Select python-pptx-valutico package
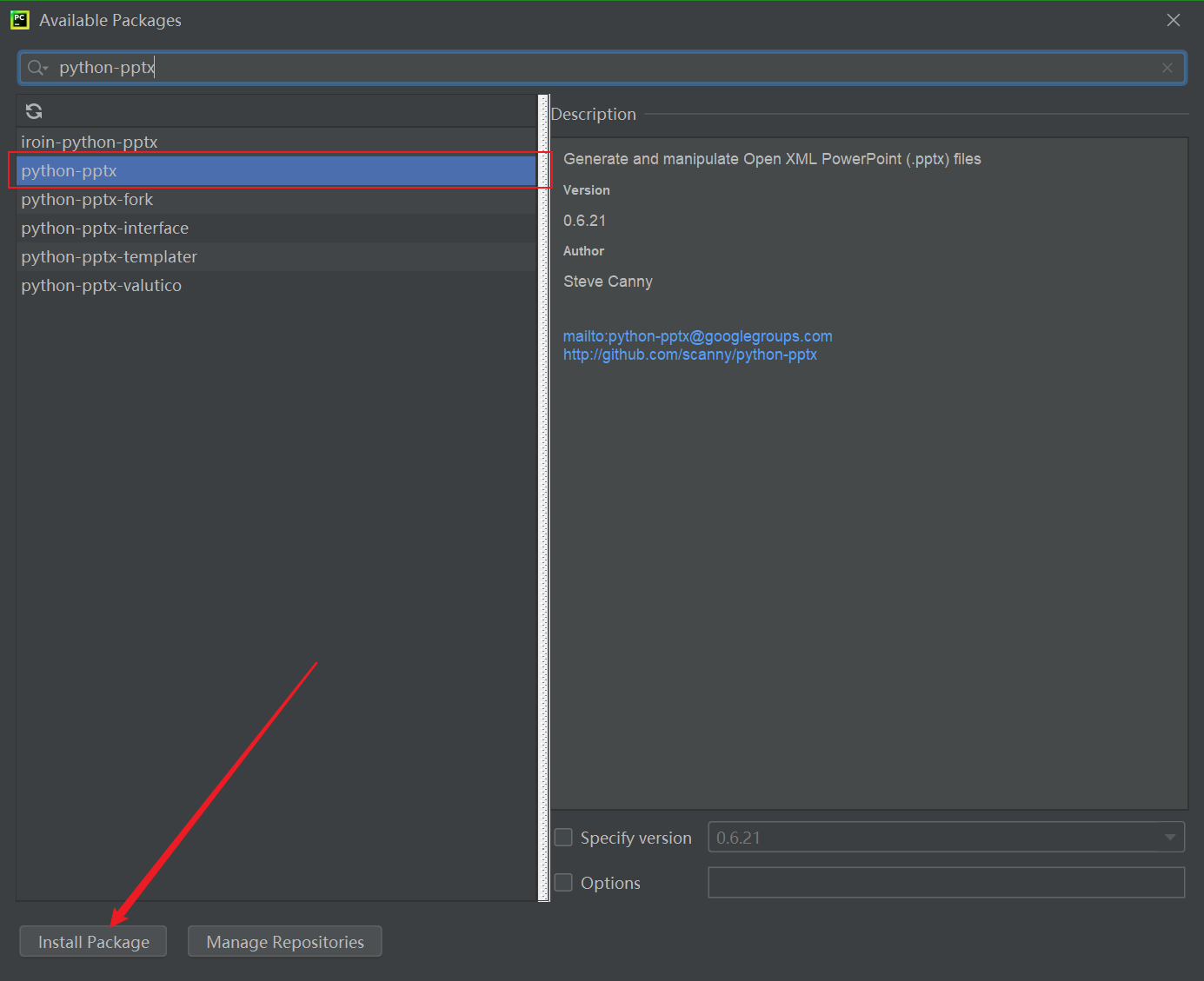The height and width of the screenshot is (981, 1204). 102,286
